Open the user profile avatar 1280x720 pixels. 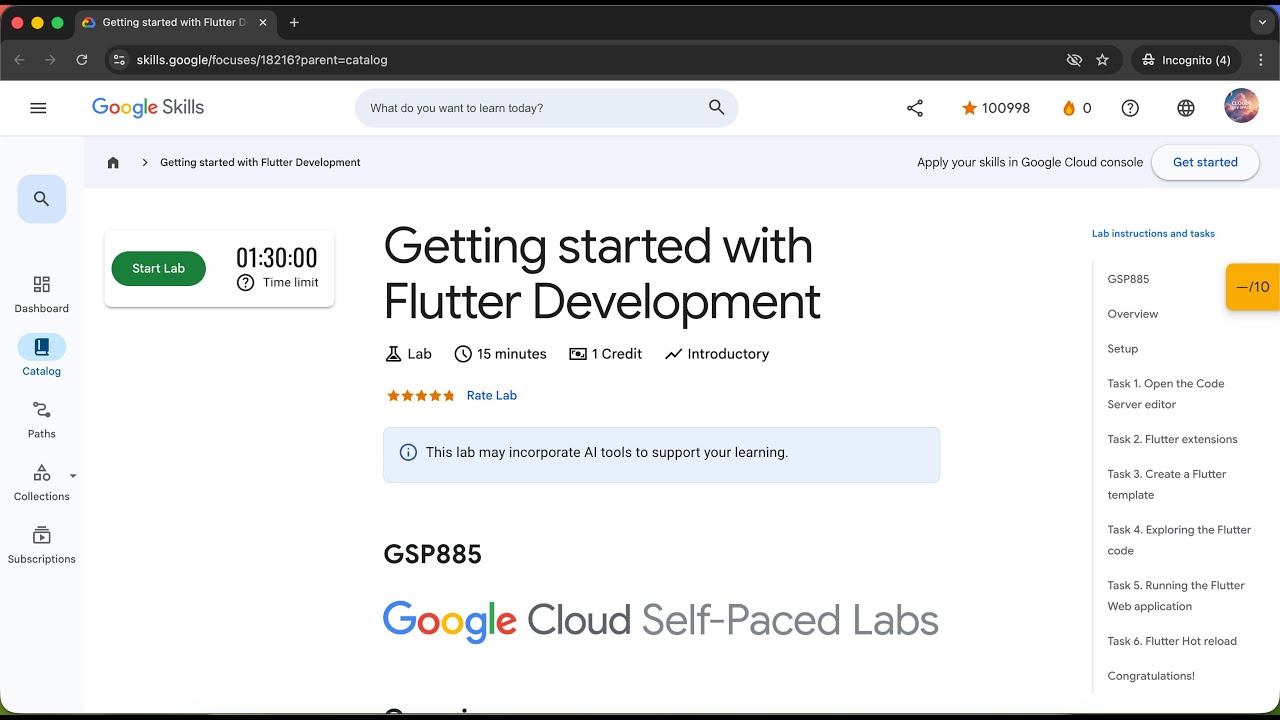coord(1241,106)
